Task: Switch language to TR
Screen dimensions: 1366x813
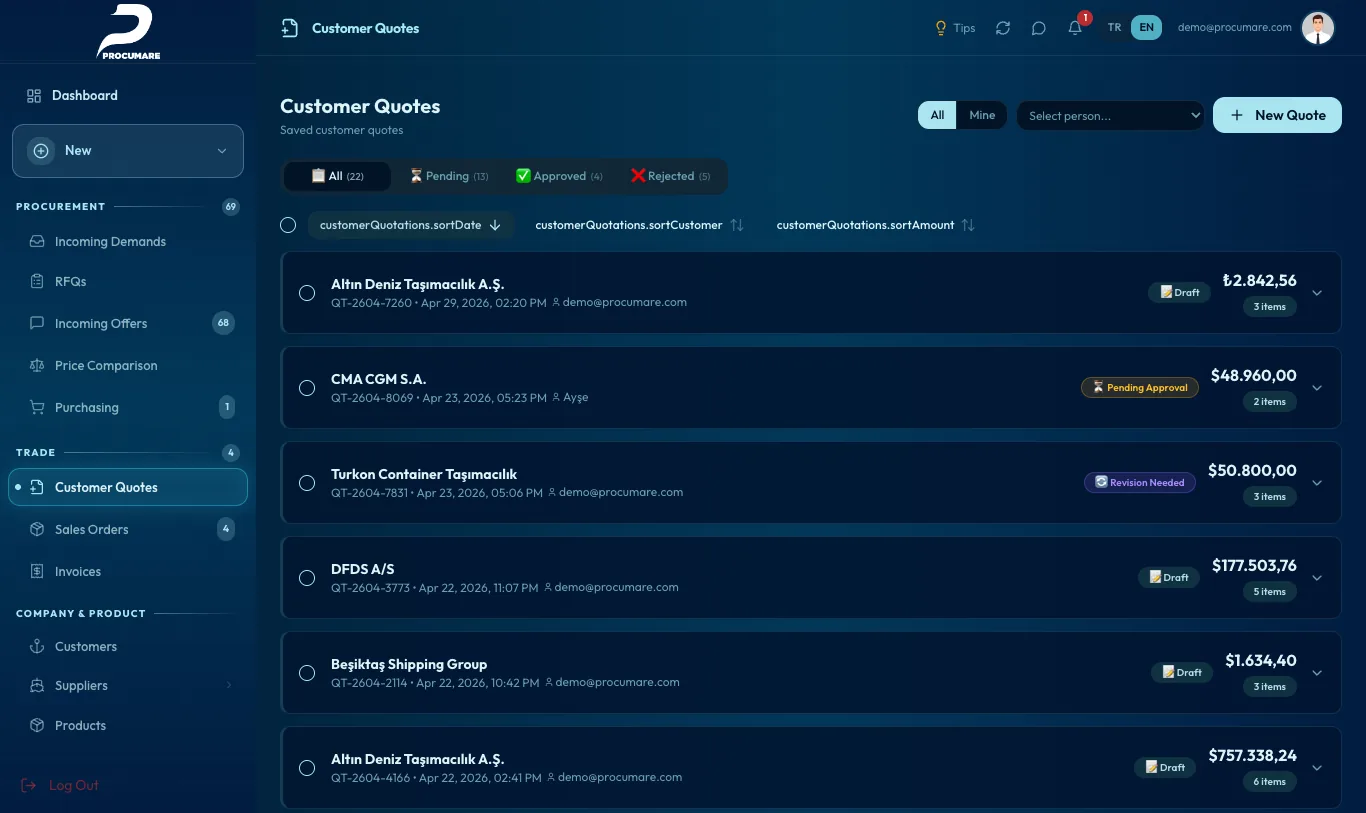Action: (x=1114, y=28)
